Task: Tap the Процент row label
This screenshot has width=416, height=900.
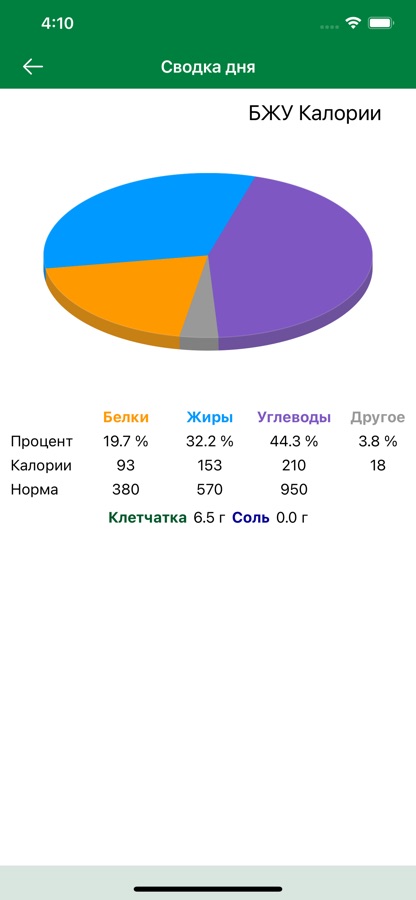Action: click(x=42, y=441)
